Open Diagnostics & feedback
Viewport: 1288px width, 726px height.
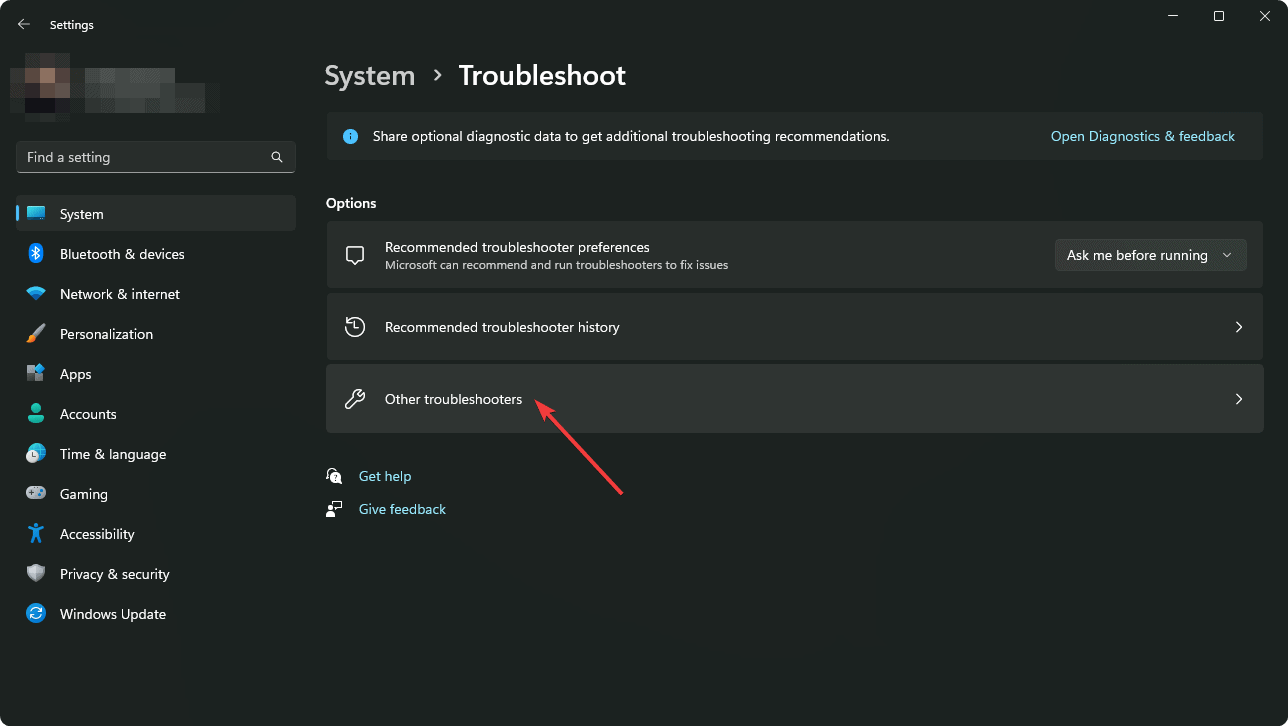tap(1142, 136)
